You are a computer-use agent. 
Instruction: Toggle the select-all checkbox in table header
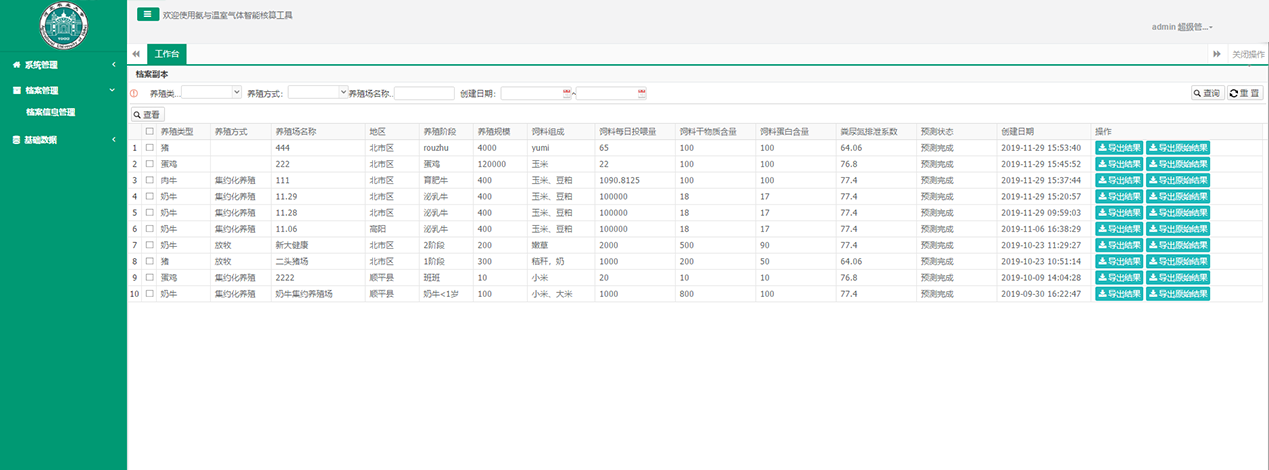(150, 131)
